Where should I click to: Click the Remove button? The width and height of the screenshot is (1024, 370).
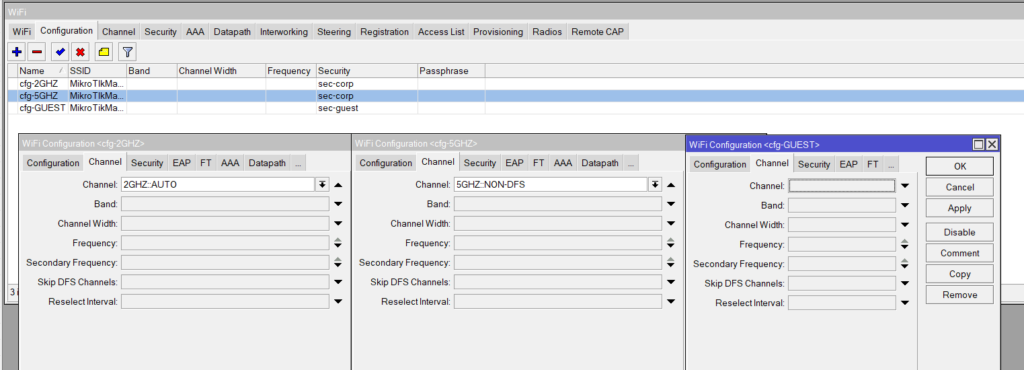959,295
